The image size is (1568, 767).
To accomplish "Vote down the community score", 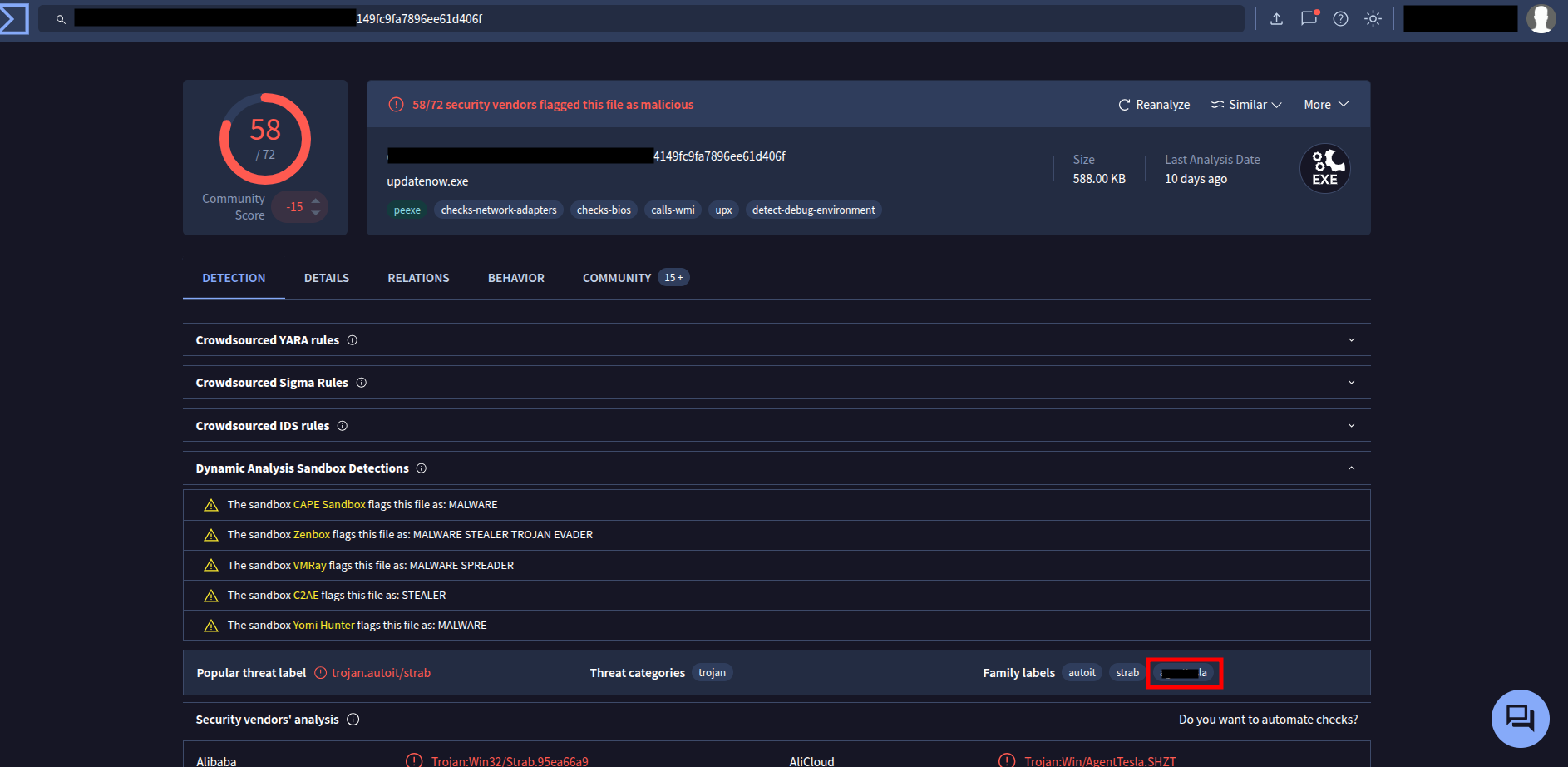I will [x=316, y=214].
